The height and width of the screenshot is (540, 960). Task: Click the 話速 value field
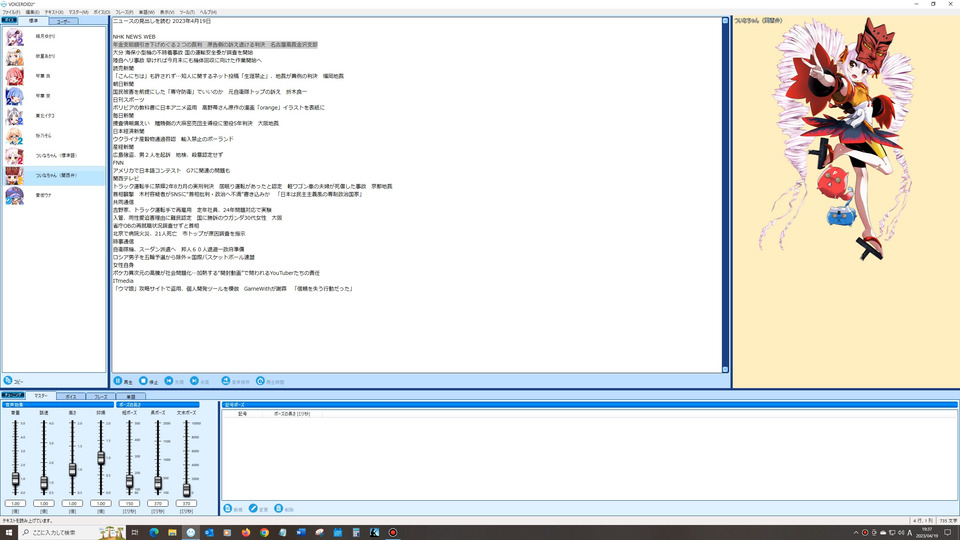(43, 503)
